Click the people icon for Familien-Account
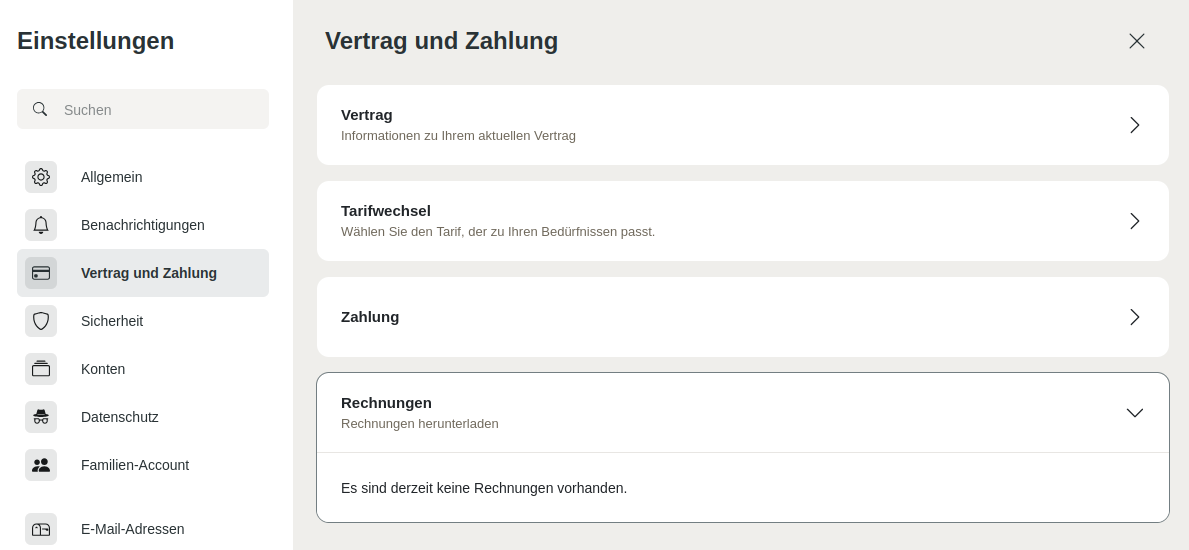This screenshot has width=1189, height=550. pyautogui.click(x=41, y=465)
